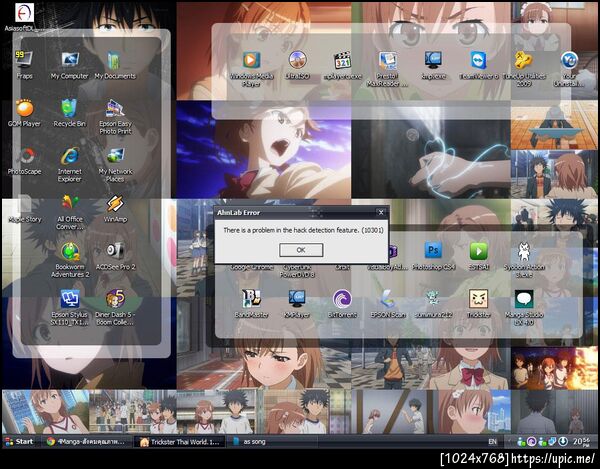Switch to the 4Manga Chrome taskbar window
Image resolution: width=600 pixels, height=469 pixels.
coord(86,442)
